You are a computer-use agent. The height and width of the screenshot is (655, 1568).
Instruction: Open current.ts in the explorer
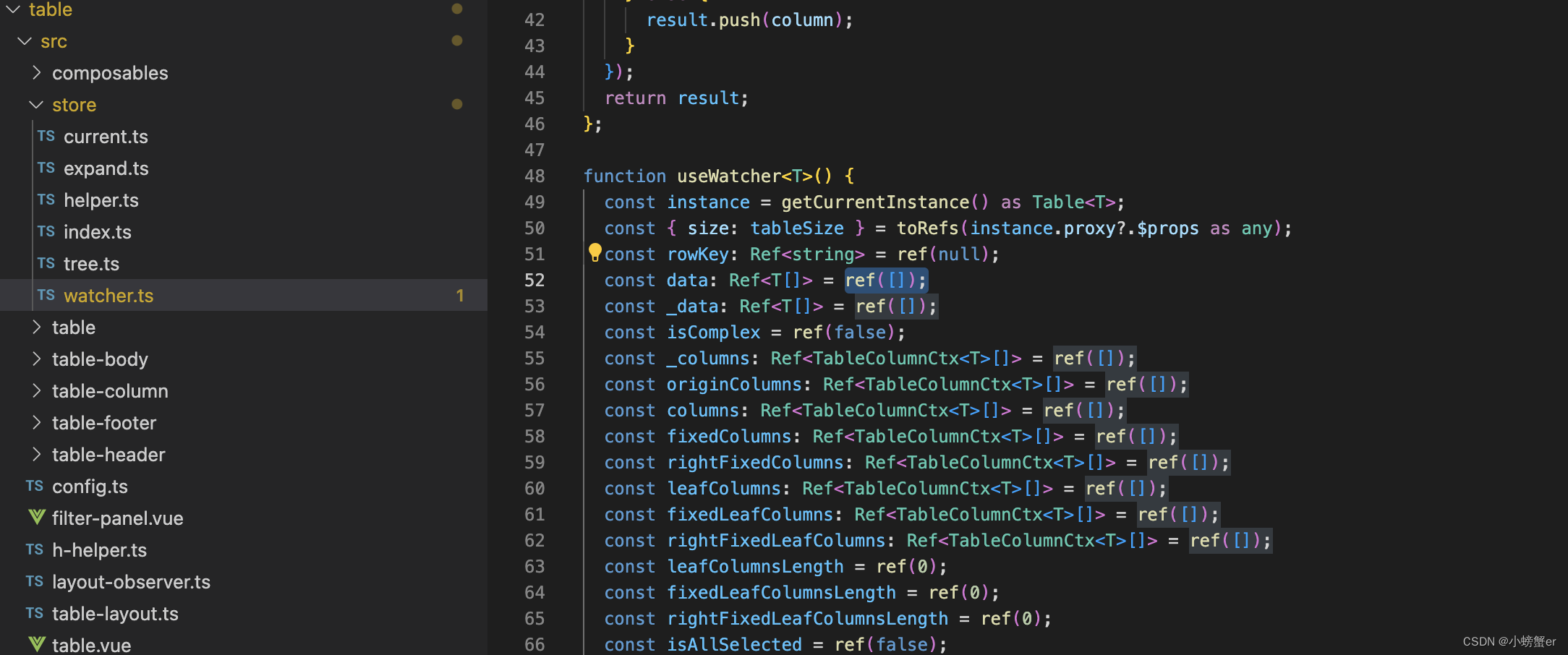[106, 137]
